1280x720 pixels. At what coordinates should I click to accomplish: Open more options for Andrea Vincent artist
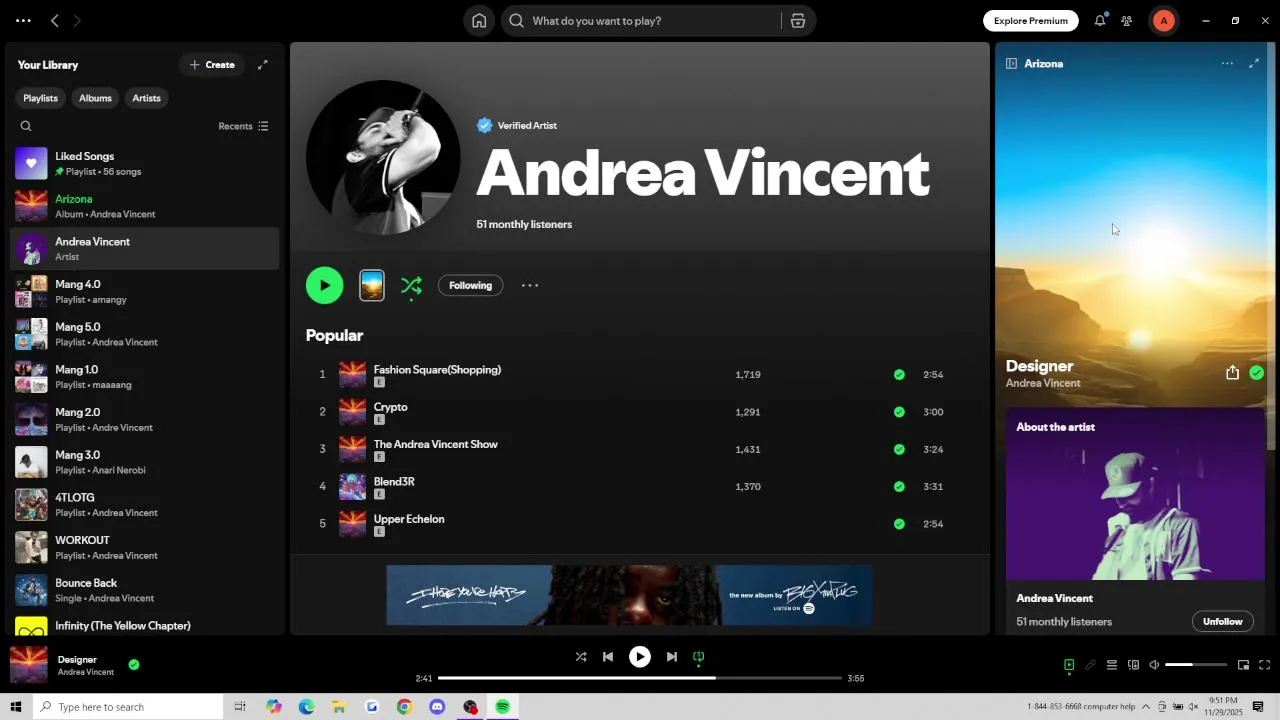click(x=530, y=285)
